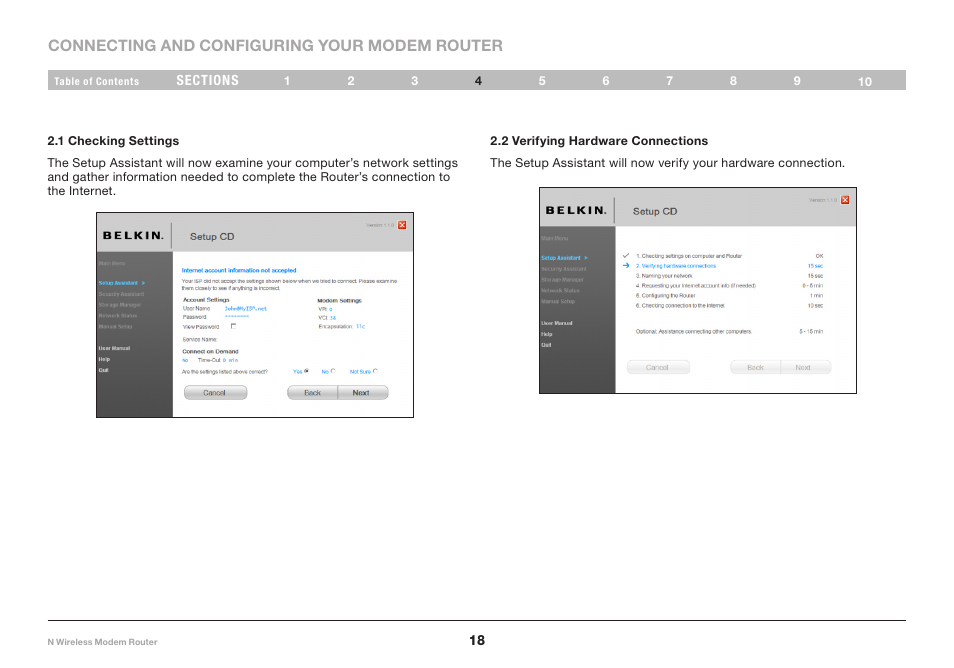Close the left Checking Settings Setup CD window
Viewport: 954px width, 668px height.
(402, 225)
